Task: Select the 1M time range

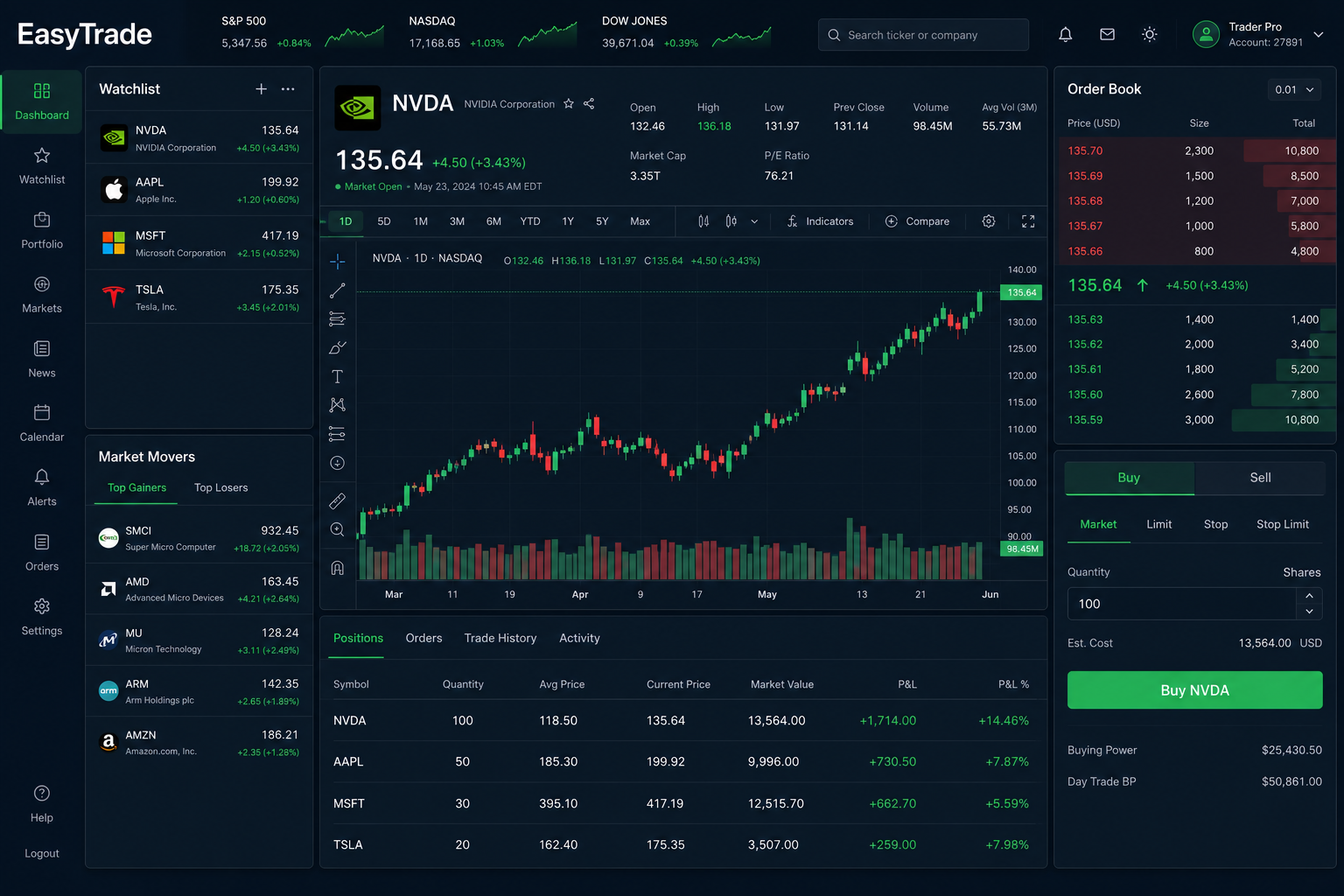Action: point(421,221)
